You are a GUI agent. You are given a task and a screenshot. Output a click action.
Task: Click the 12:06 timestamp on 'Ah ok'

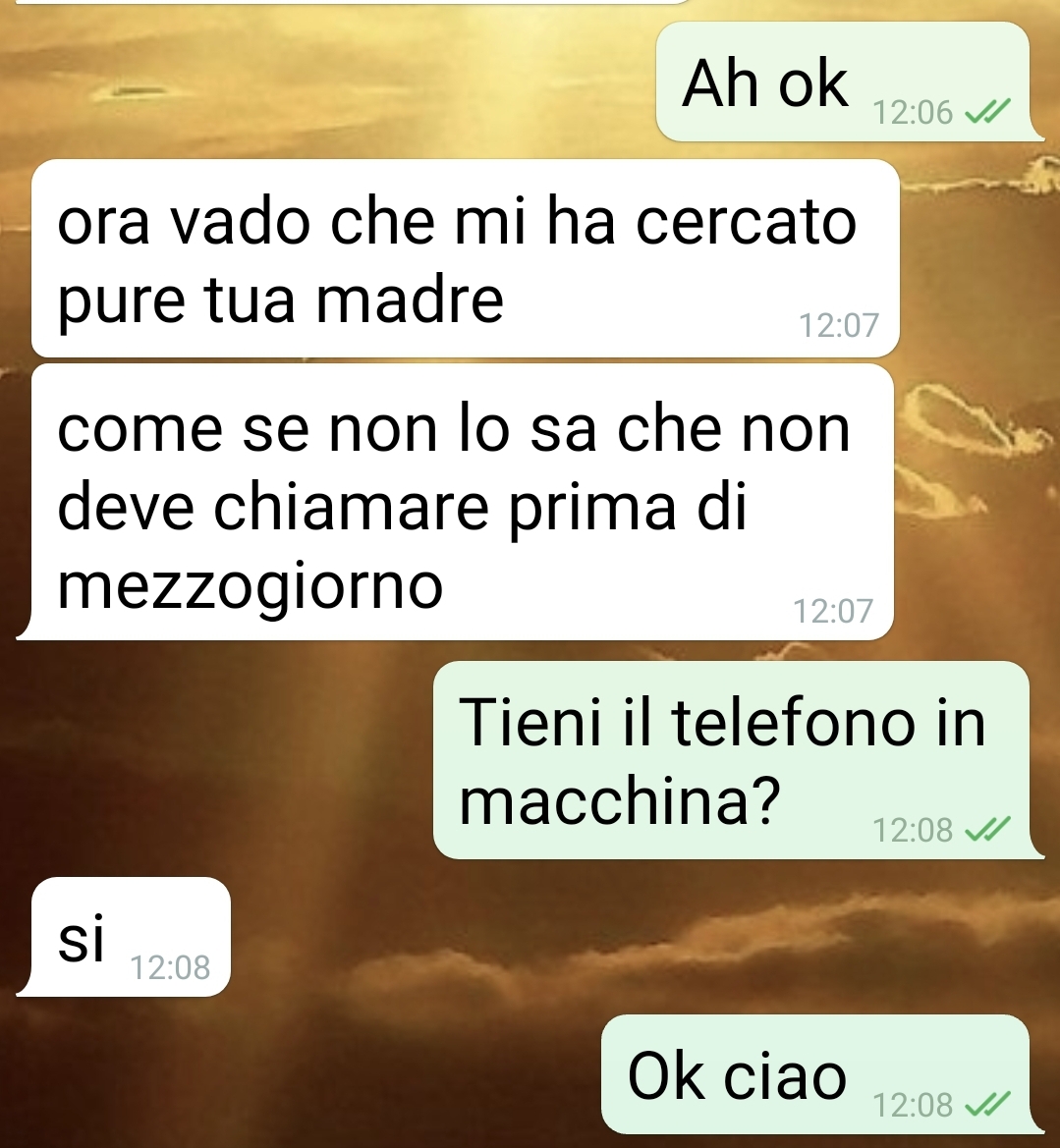[913, 113]
